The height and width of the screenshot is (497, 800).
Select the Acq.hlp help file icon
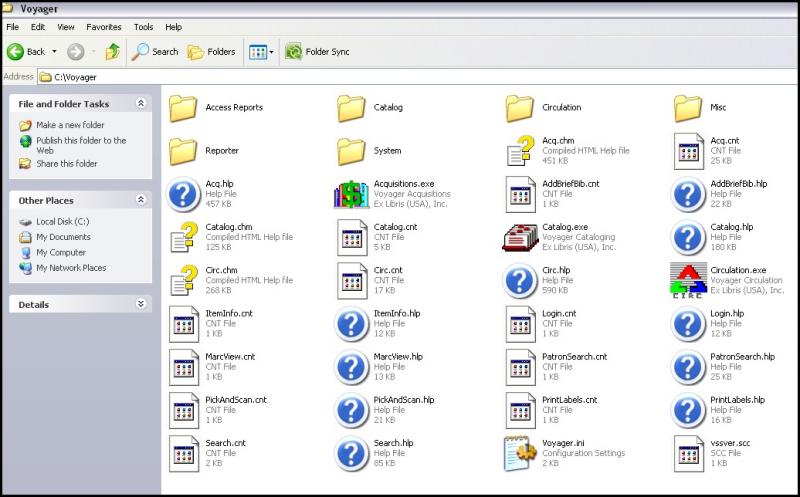tap(183, 194)
